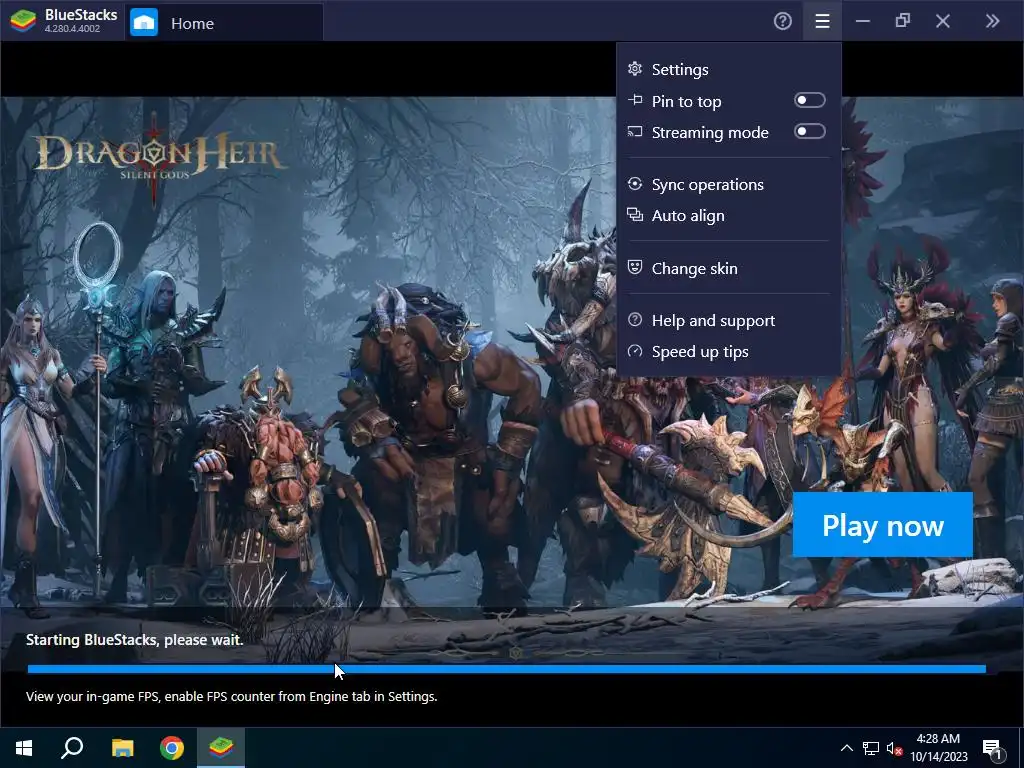Click the Speed up tips gauge icon
Screen dimensions: 1024x768
[x=635, y=351]
